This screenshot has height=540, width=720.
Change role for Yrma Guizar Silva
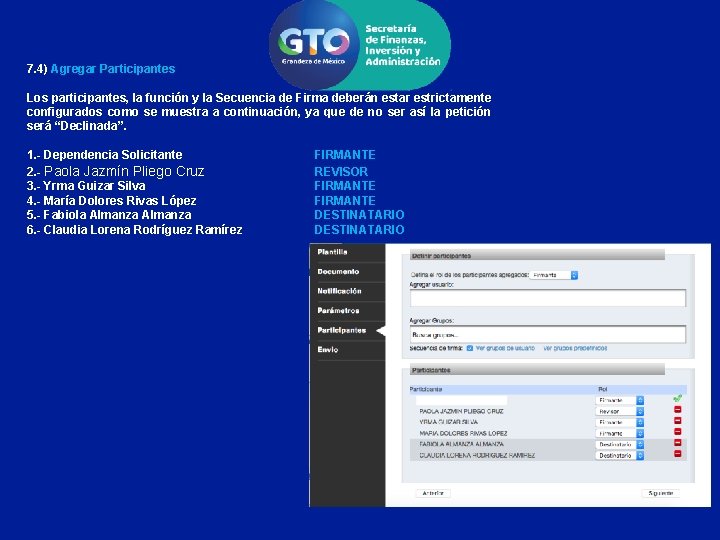pyautogui.click(x=620, y=422)
